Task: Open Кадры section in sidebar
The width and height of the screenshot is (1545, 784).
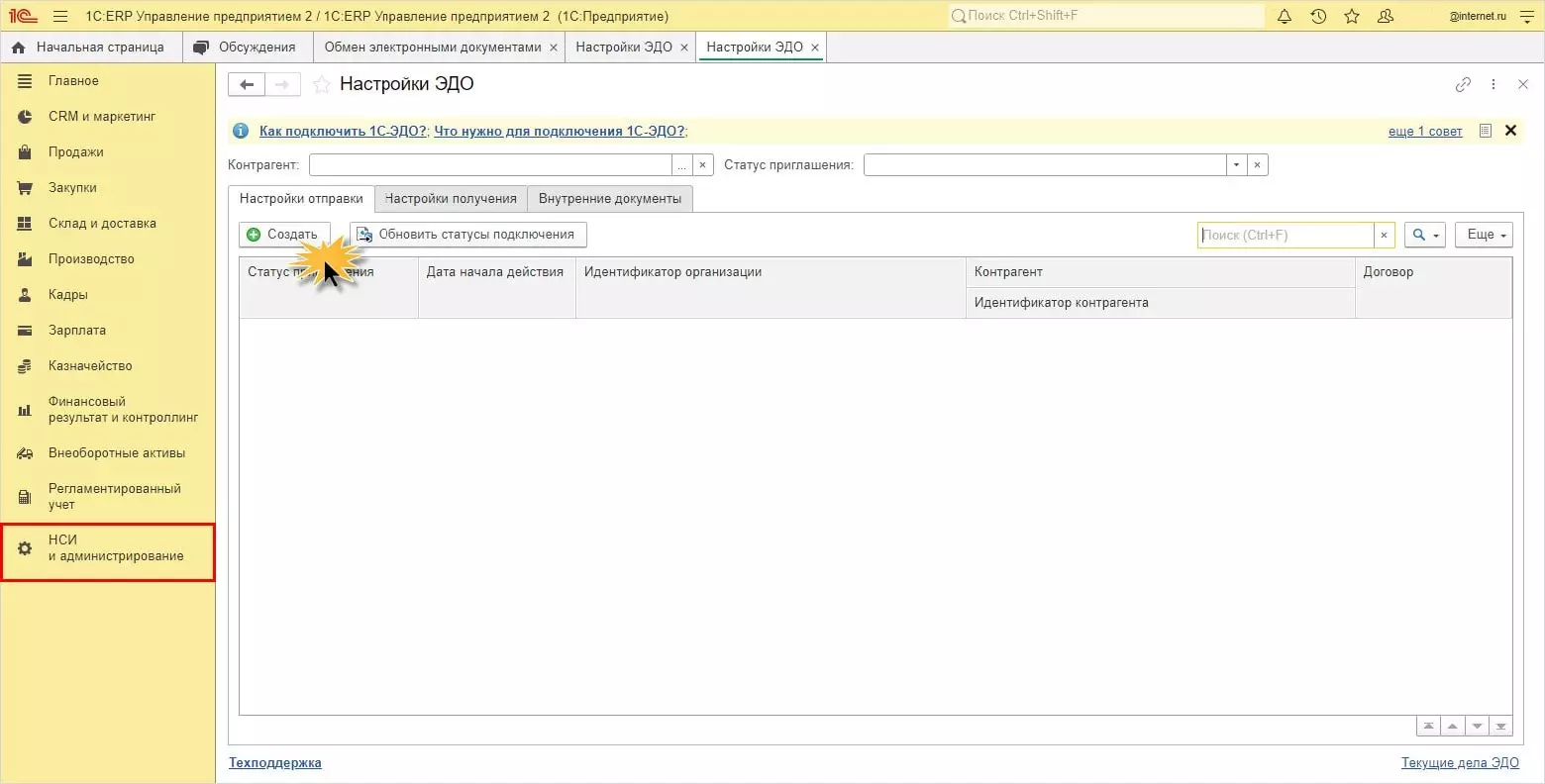Action: (108, 295)
